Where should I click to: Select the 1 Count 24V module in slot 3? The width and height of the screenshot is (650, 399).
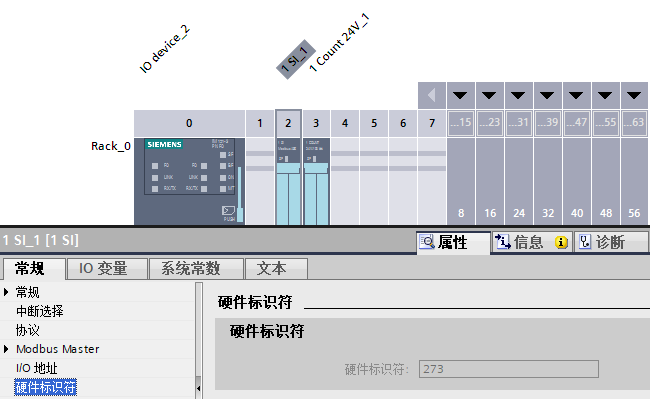(x=316, y=181)
